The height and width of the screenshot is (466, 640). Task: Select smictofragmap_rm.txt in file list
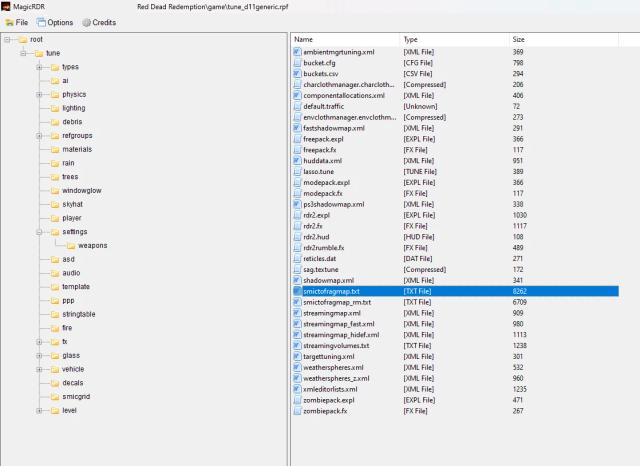click(x=337, y=302)
